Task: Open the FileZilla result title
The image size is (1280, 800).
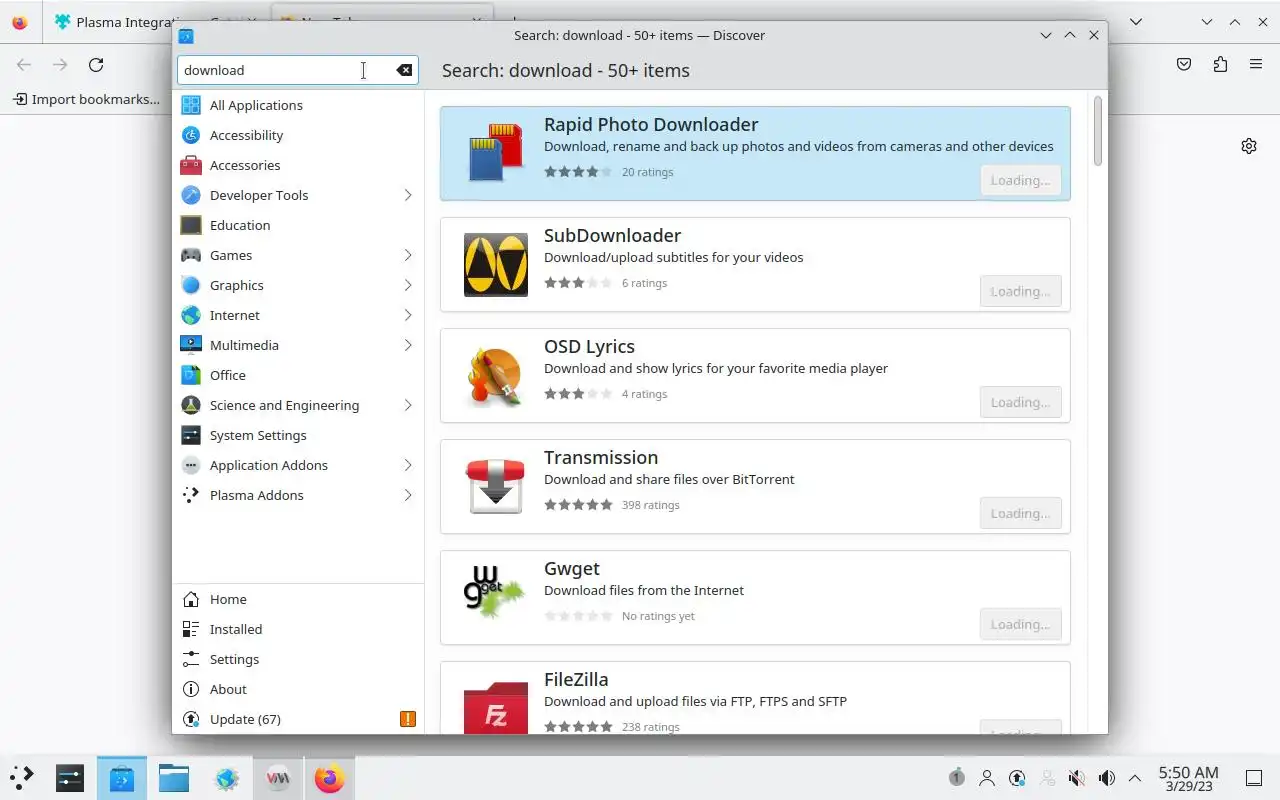Action: coord(576,680)
